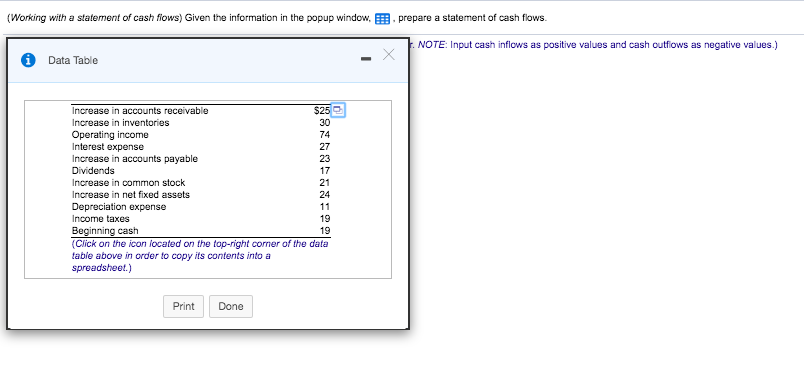The image size is (804, 378).
Task: Click the accounts payable value 23
Action: [325, 158]
